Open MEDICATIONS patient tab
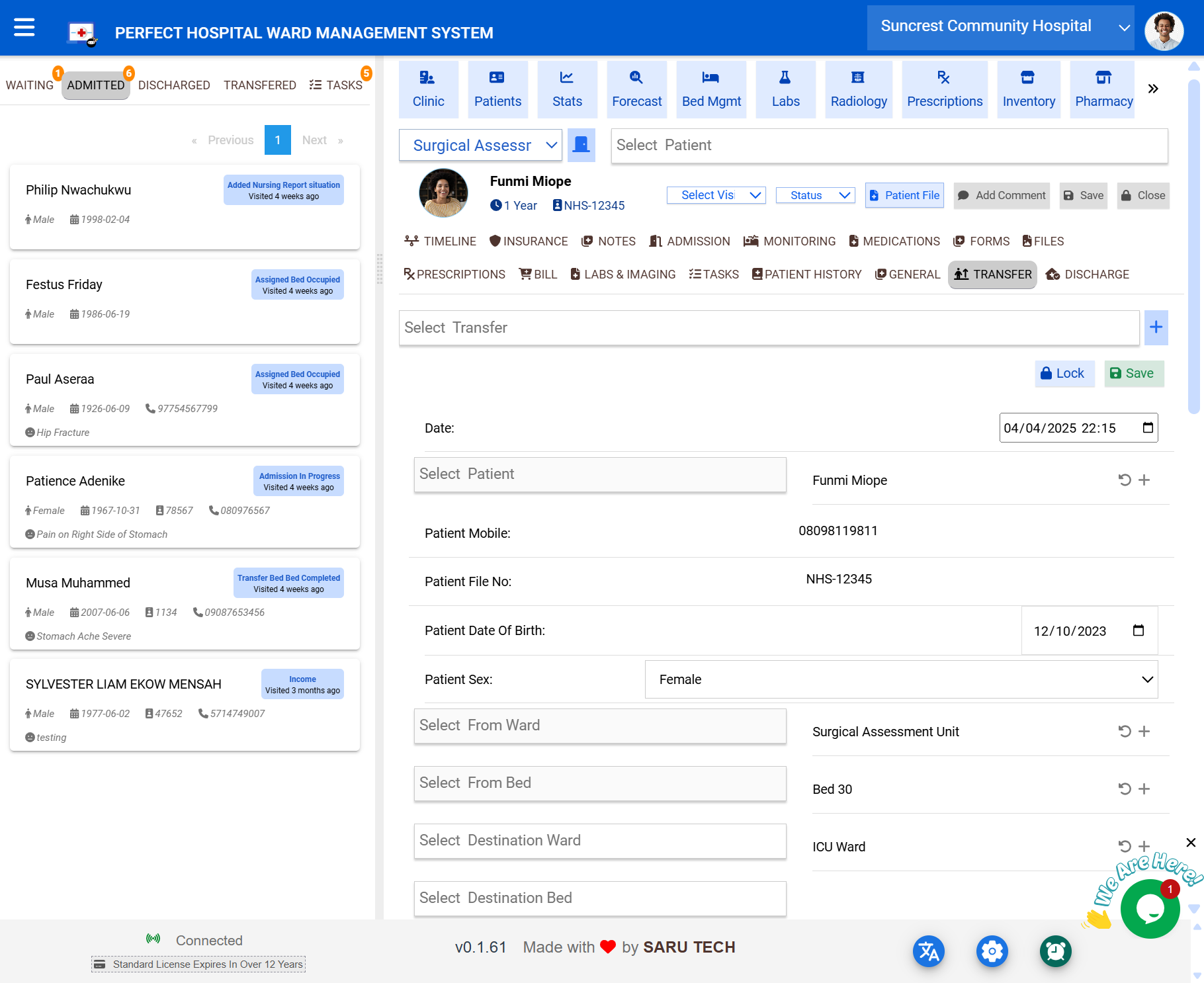Viewport: 1204px width, 983px height. coord(894,241)
